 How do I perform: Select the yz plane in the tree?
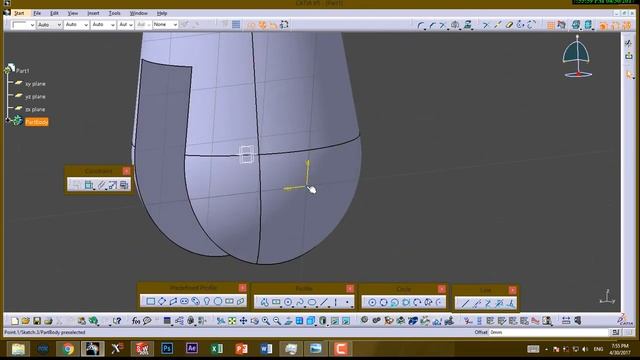[x=35, y=97]
